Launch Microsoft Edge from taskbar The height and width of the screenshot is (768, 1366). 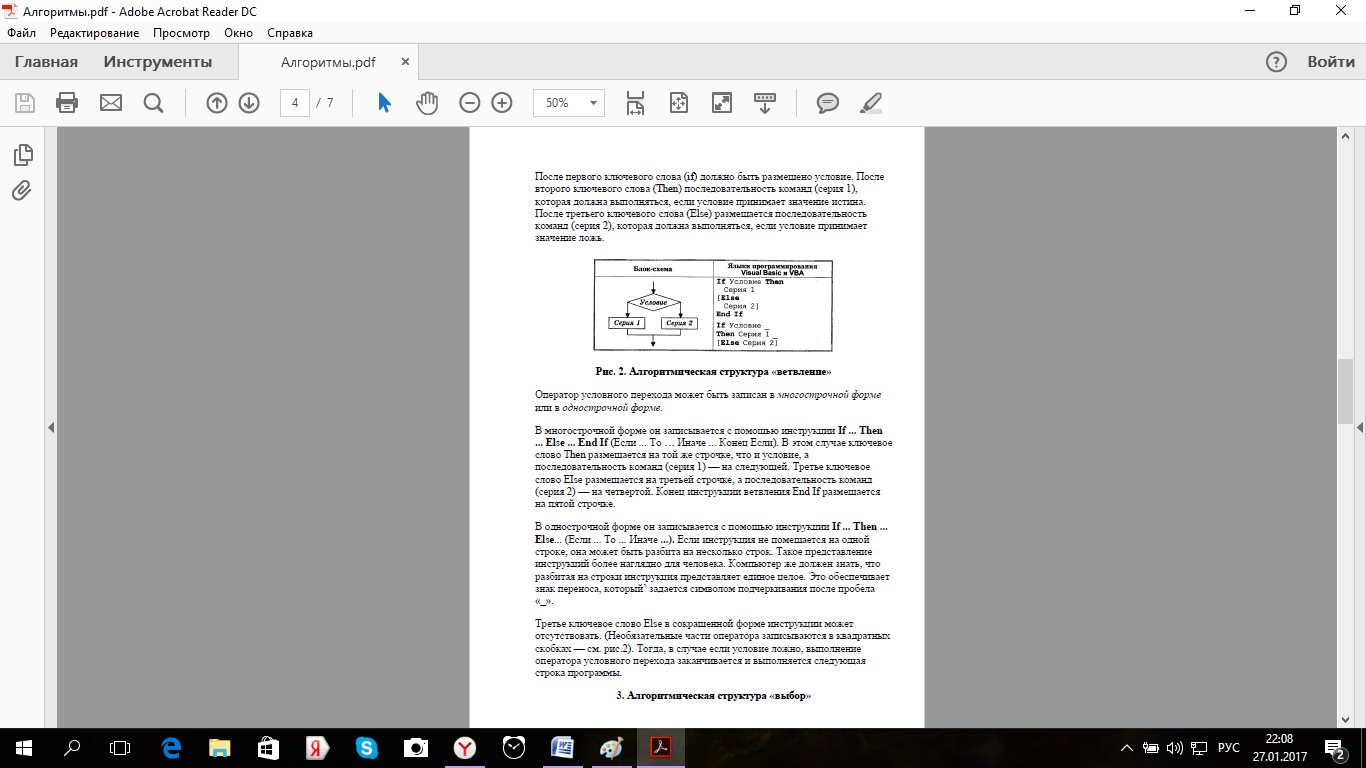click(171, 748)
